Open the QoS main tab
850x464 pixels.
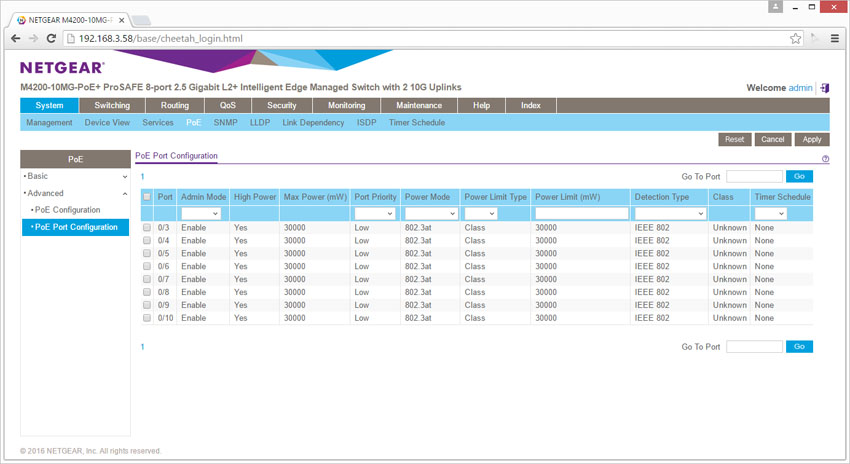click(228, 105)
